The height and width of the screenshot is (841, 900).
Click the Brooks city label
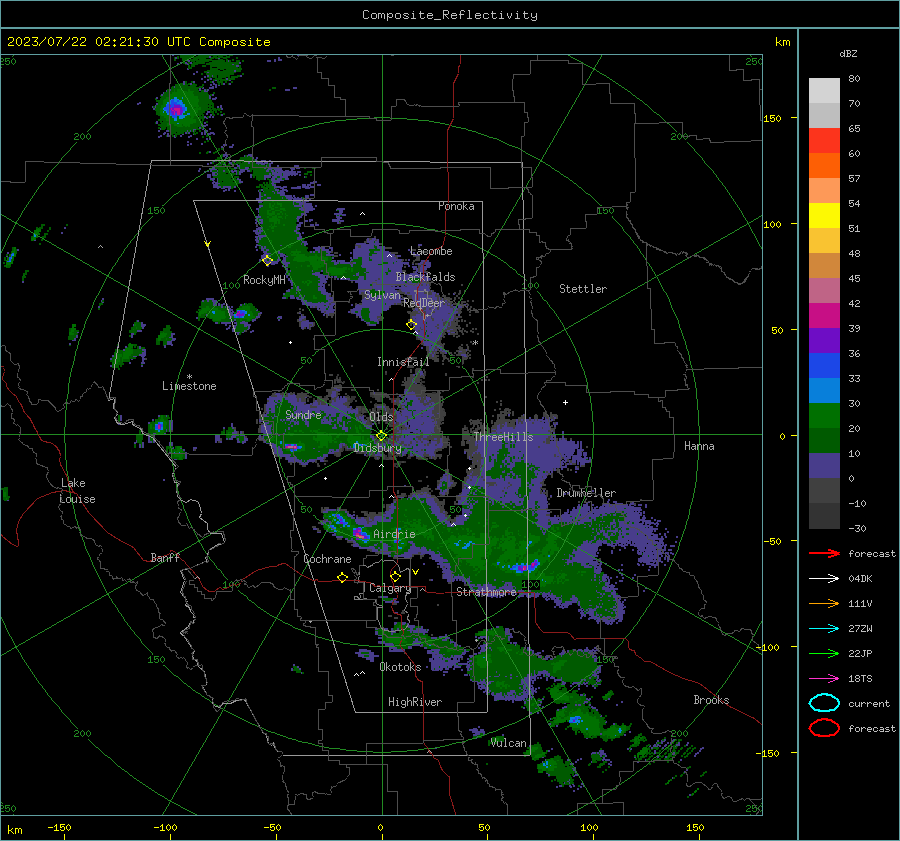[x=711, y=700]
